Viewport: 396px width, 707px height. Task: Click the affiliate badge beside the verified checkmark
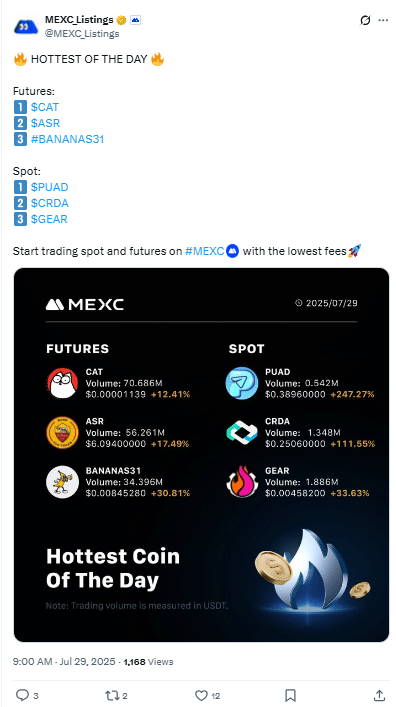pyautogui.click(x=135, y=20)
